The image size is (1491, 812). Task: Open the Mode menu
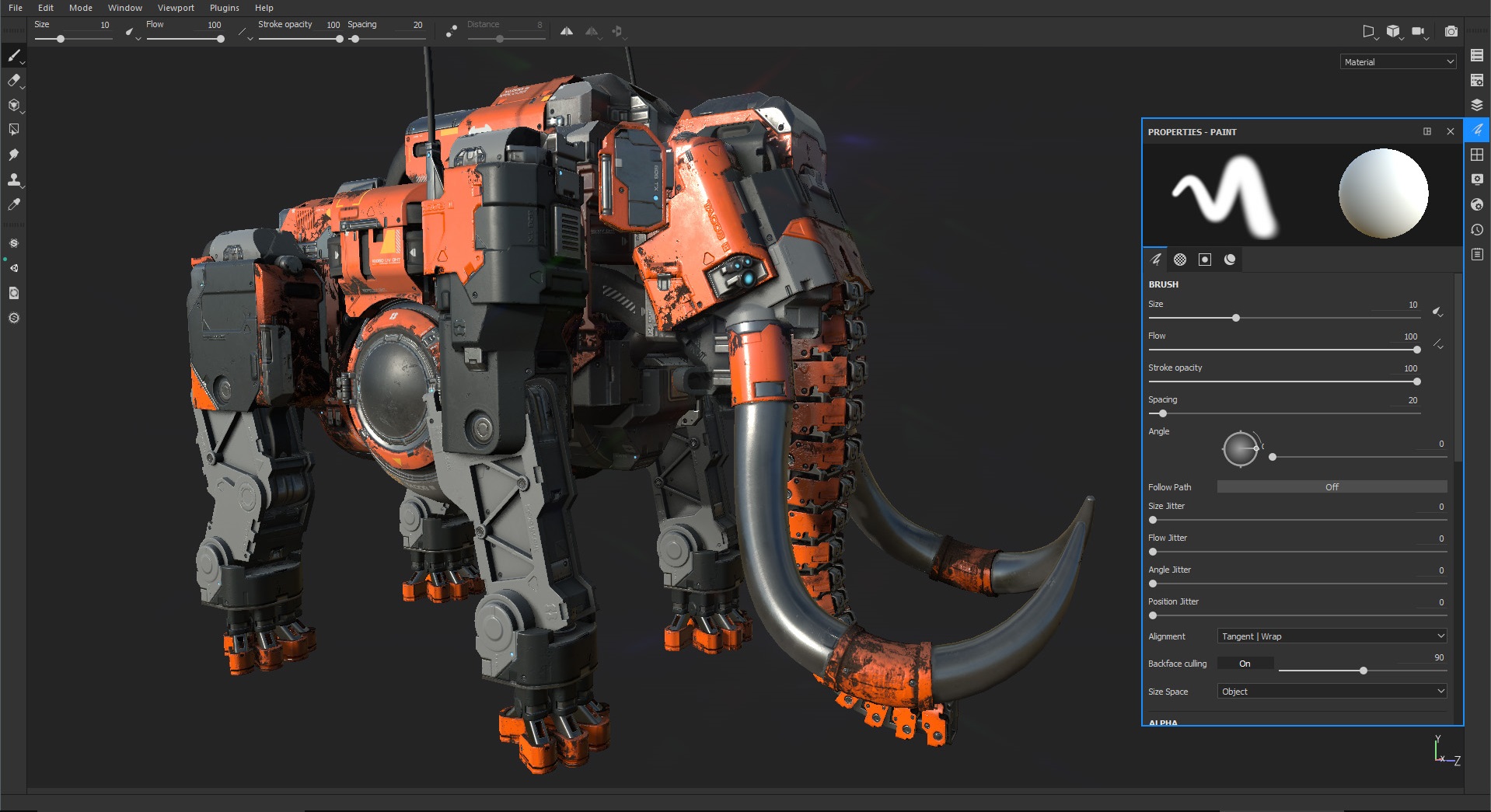point(81,8)
